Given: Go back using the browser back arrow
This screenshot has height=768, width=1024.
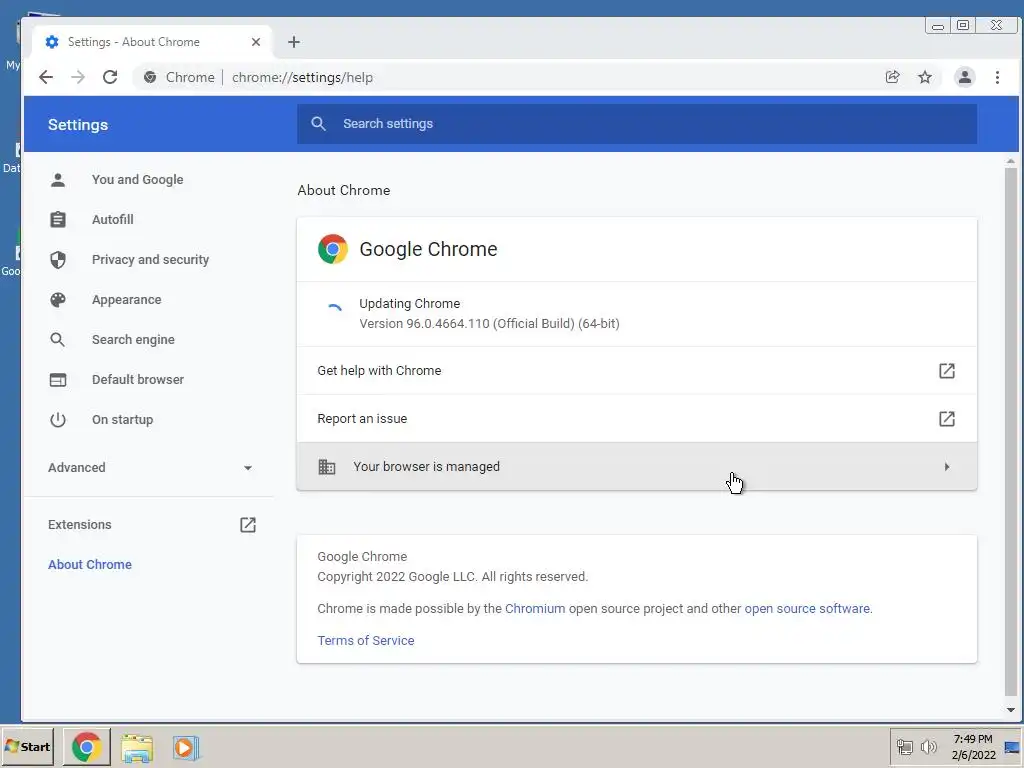Looking at the screenshot, I should (46, 77).
